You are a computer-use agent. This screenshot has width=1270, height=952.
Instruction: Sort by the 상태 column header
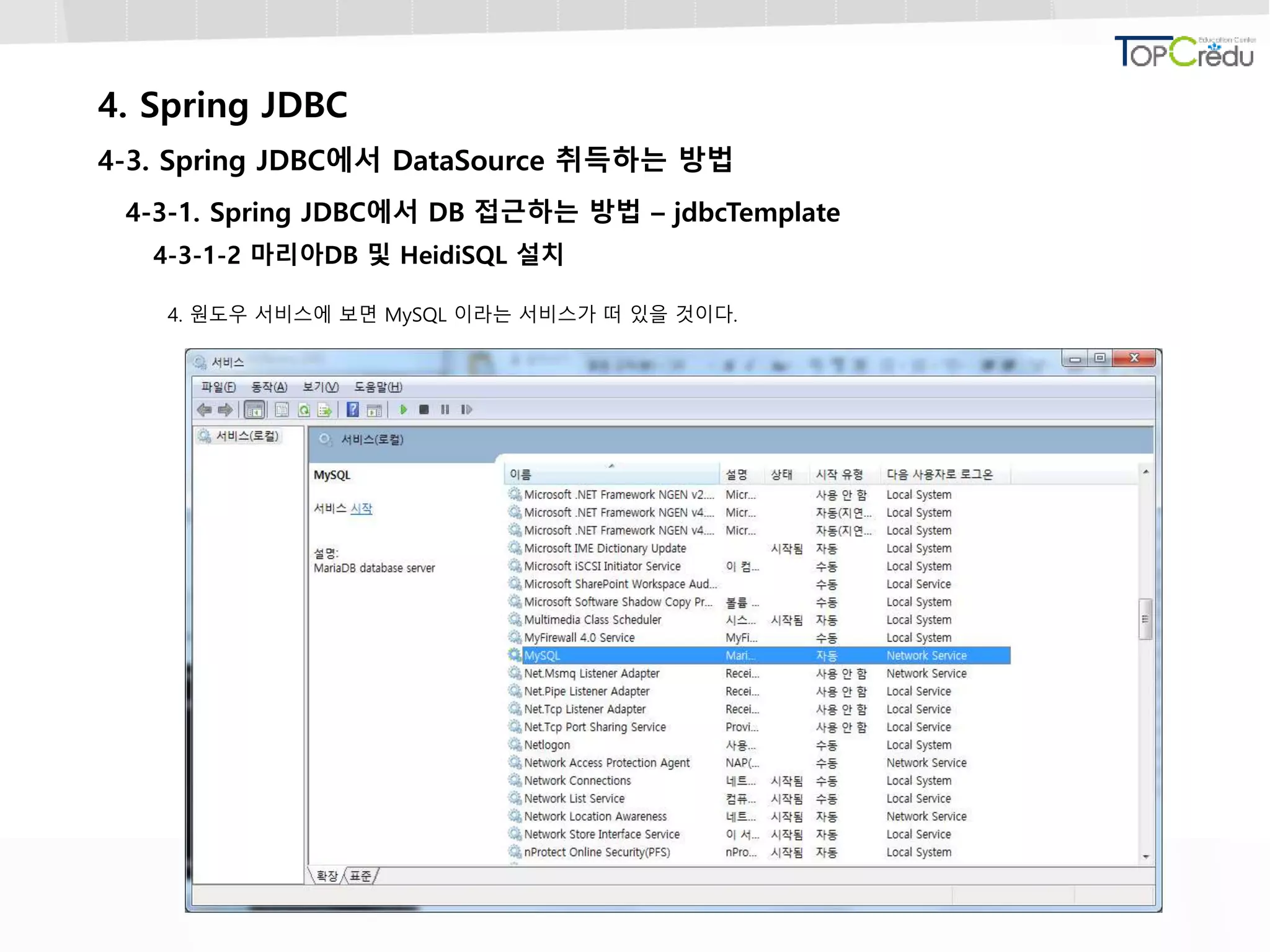(787, 474)
